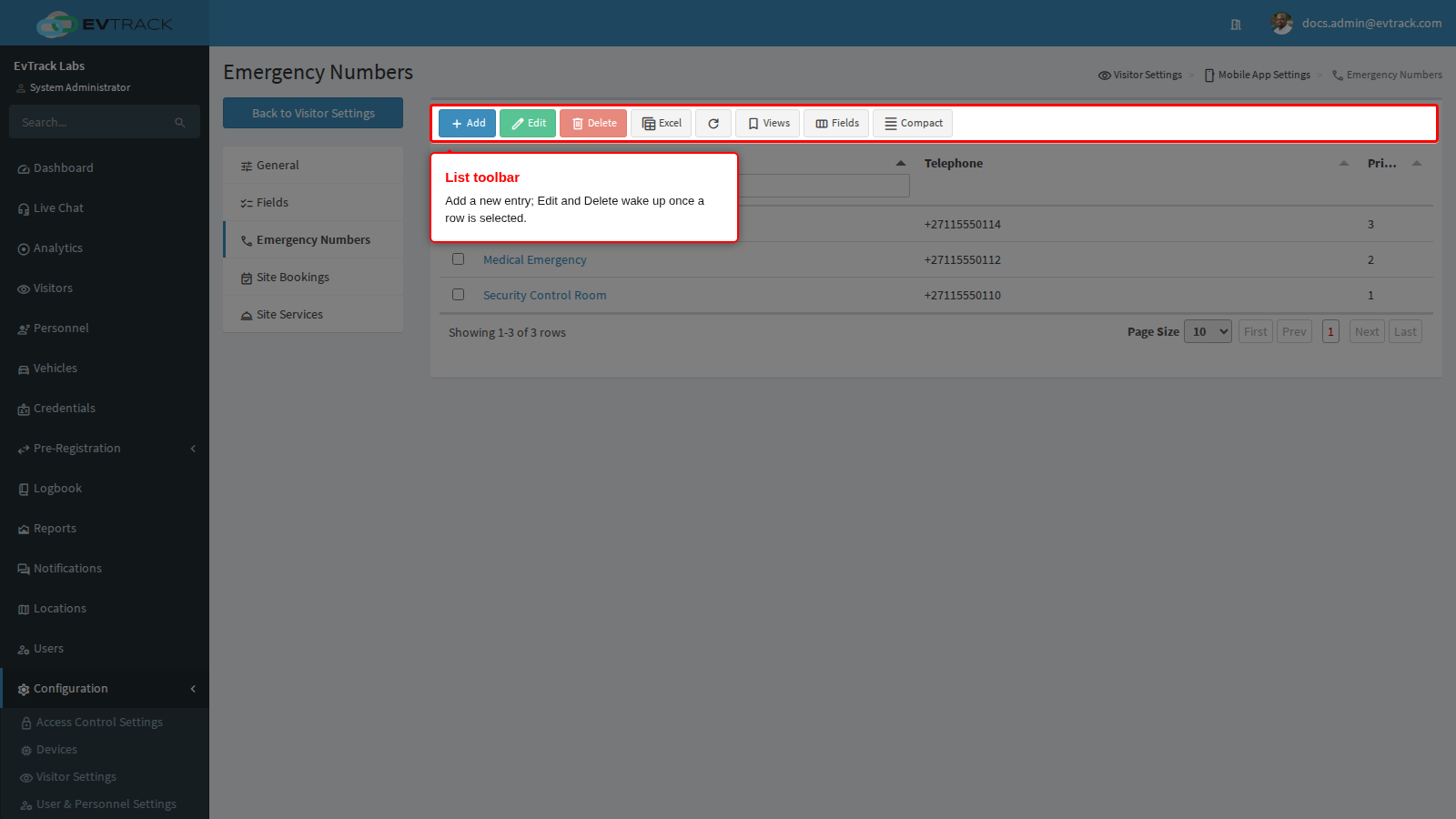Viewport: 1456px width, 819px height.
Task: Tick the Medical Emergency row checkbox
Action: click(x=459, y=259)
